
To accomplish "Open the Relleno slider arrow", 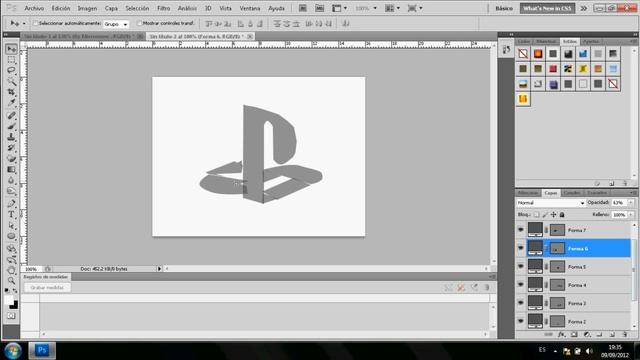I will pyautogui.click(x=631, y=215).
